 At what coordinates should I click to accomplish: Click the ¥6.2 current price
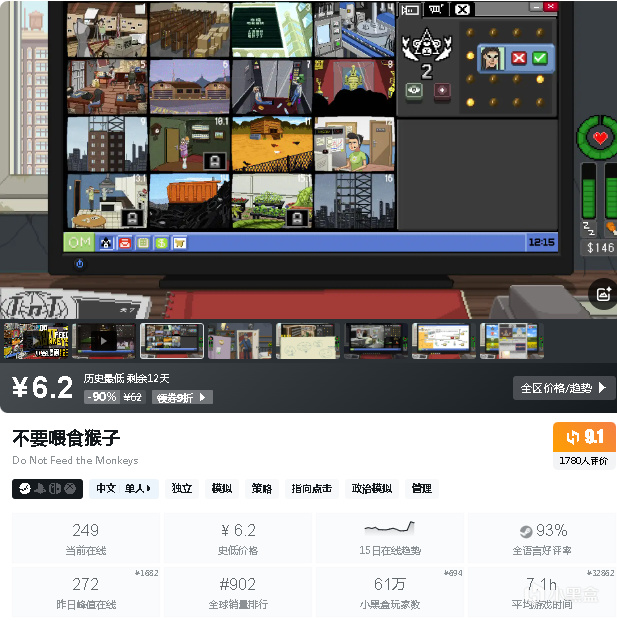43,387
